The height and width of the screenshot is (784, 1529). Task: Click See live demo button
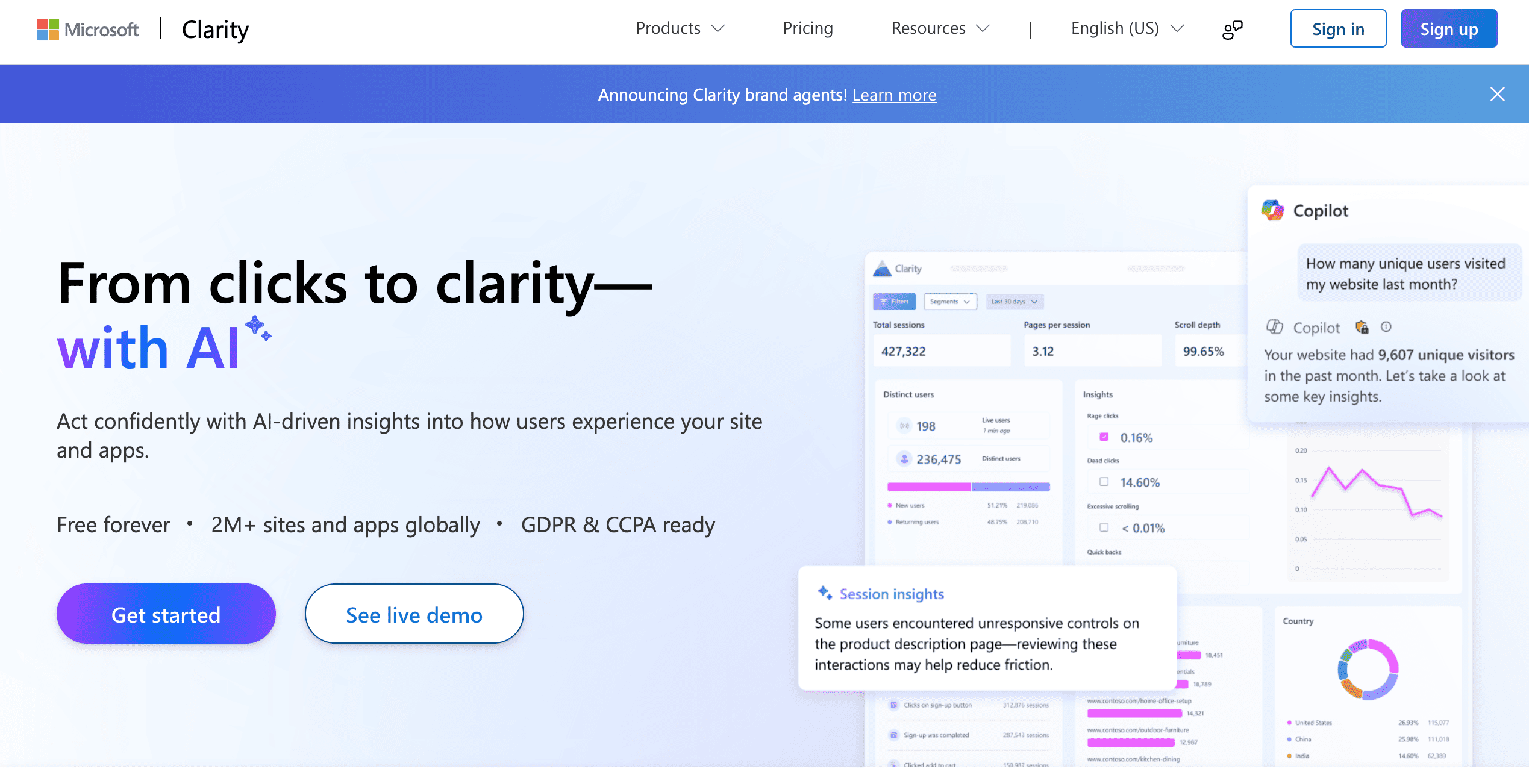(x=414, y=614)
